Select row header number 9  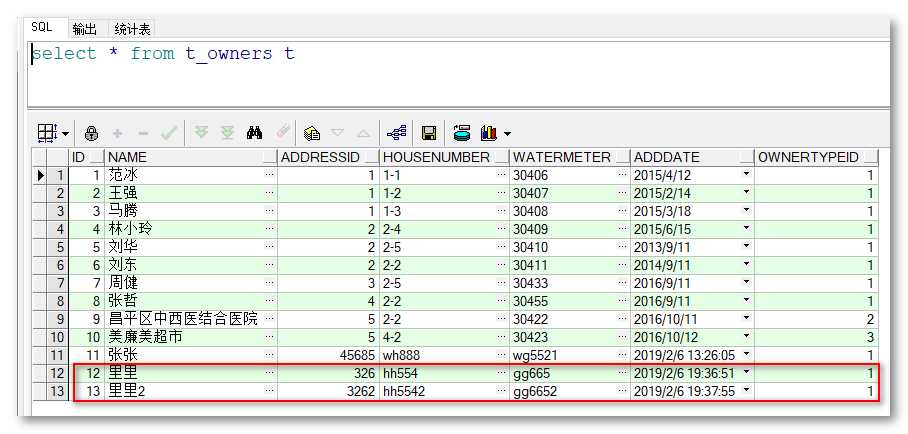coord(57,319)
